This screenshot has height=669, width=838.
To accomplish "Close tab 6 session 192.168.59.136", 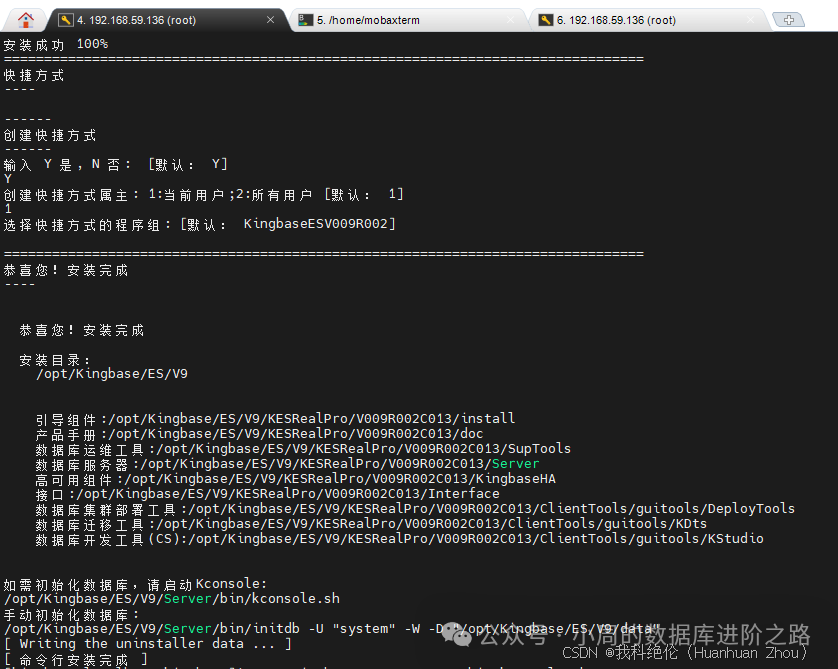I will (751, 20).
